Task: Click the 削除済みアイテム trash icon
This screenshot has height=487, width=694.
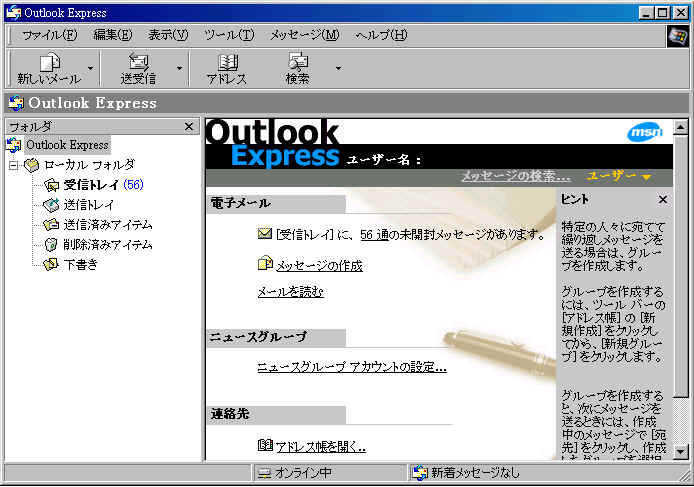Action: point(51,244)
